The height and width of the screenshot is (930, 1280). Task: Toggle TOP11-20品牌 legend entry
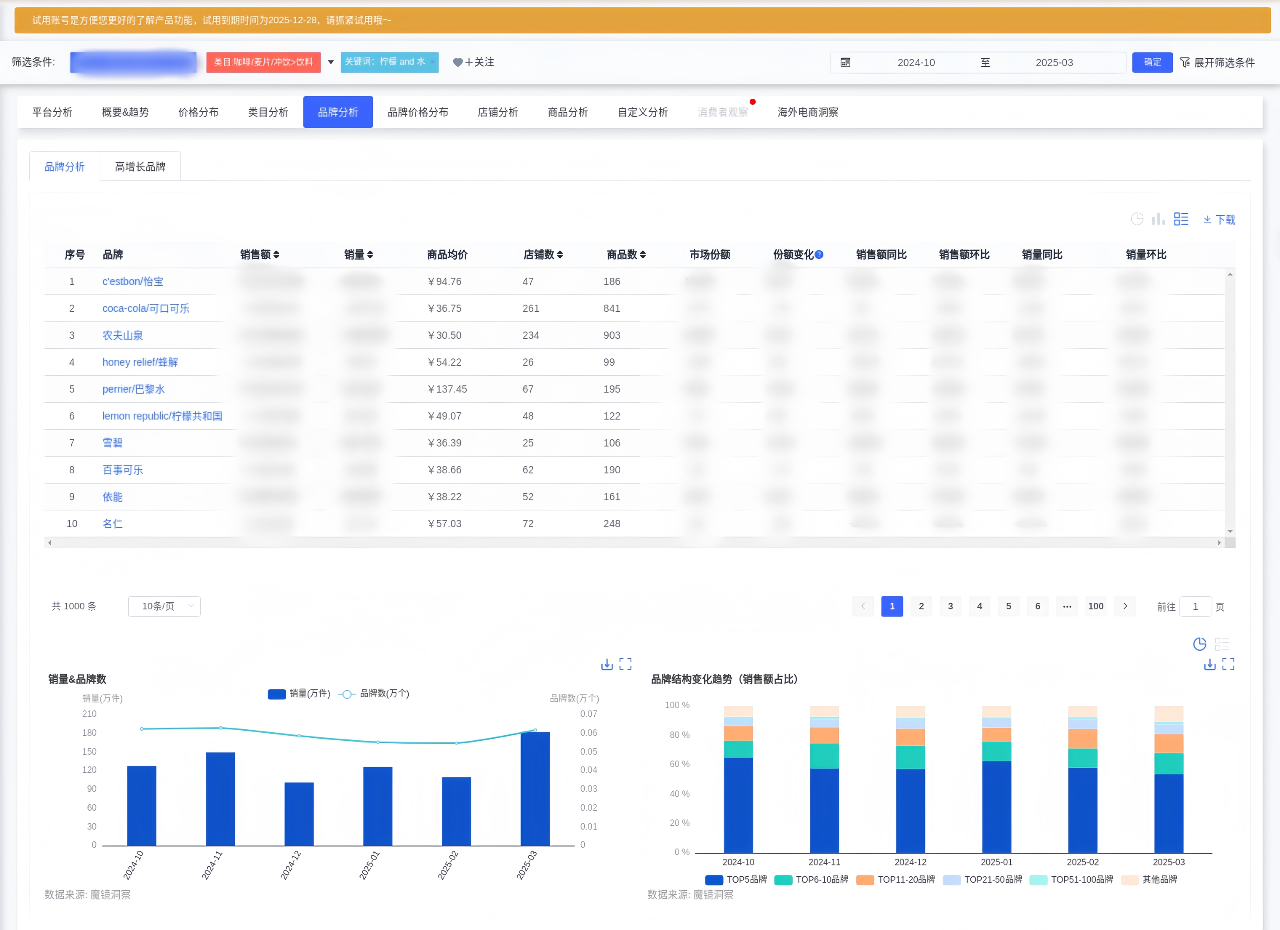click(x=896, y=880)
